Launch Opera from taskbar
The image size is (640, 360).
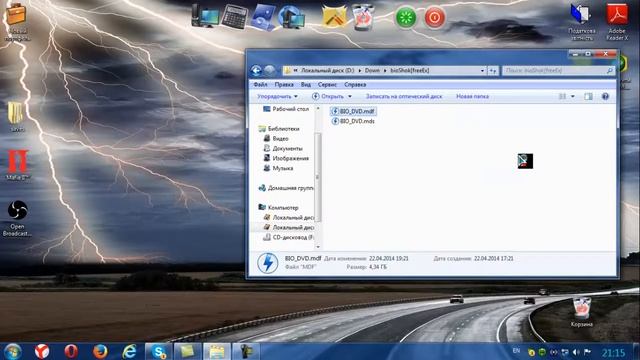point(71,351)
